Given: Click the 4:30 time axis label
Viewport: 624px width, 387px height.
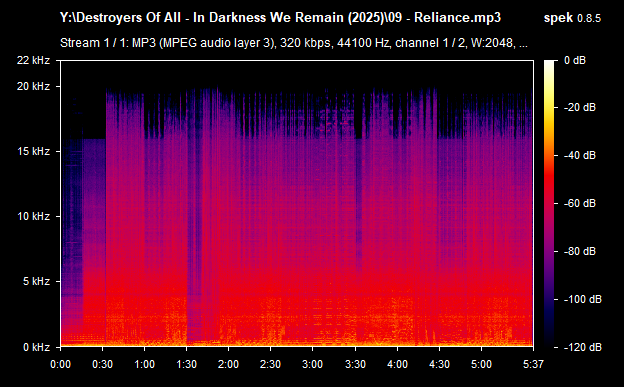Looking at the screenshot, I should click(x=439, y=364).
